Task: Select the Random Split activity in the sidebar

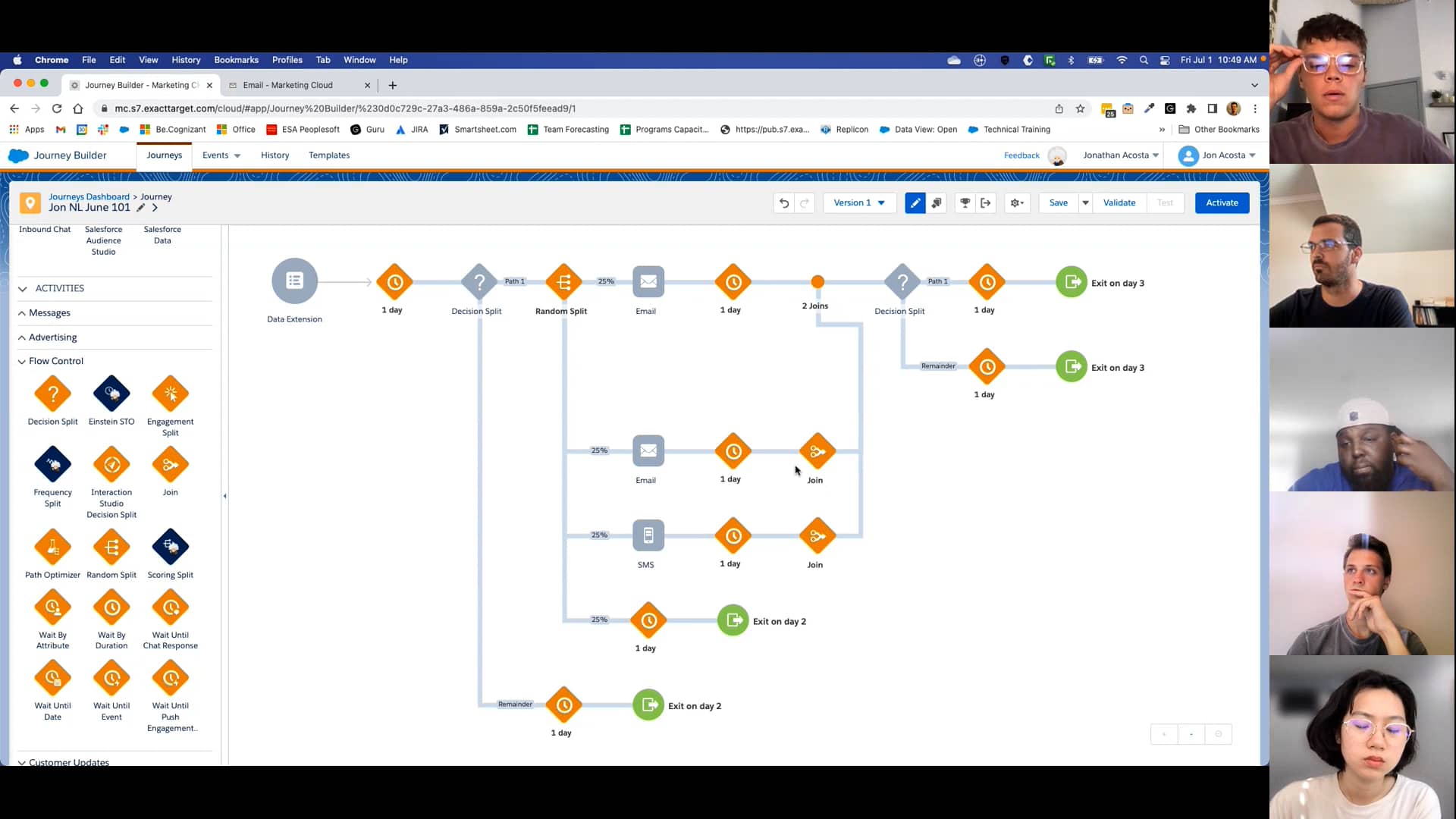Action: (x=111, y=546)
